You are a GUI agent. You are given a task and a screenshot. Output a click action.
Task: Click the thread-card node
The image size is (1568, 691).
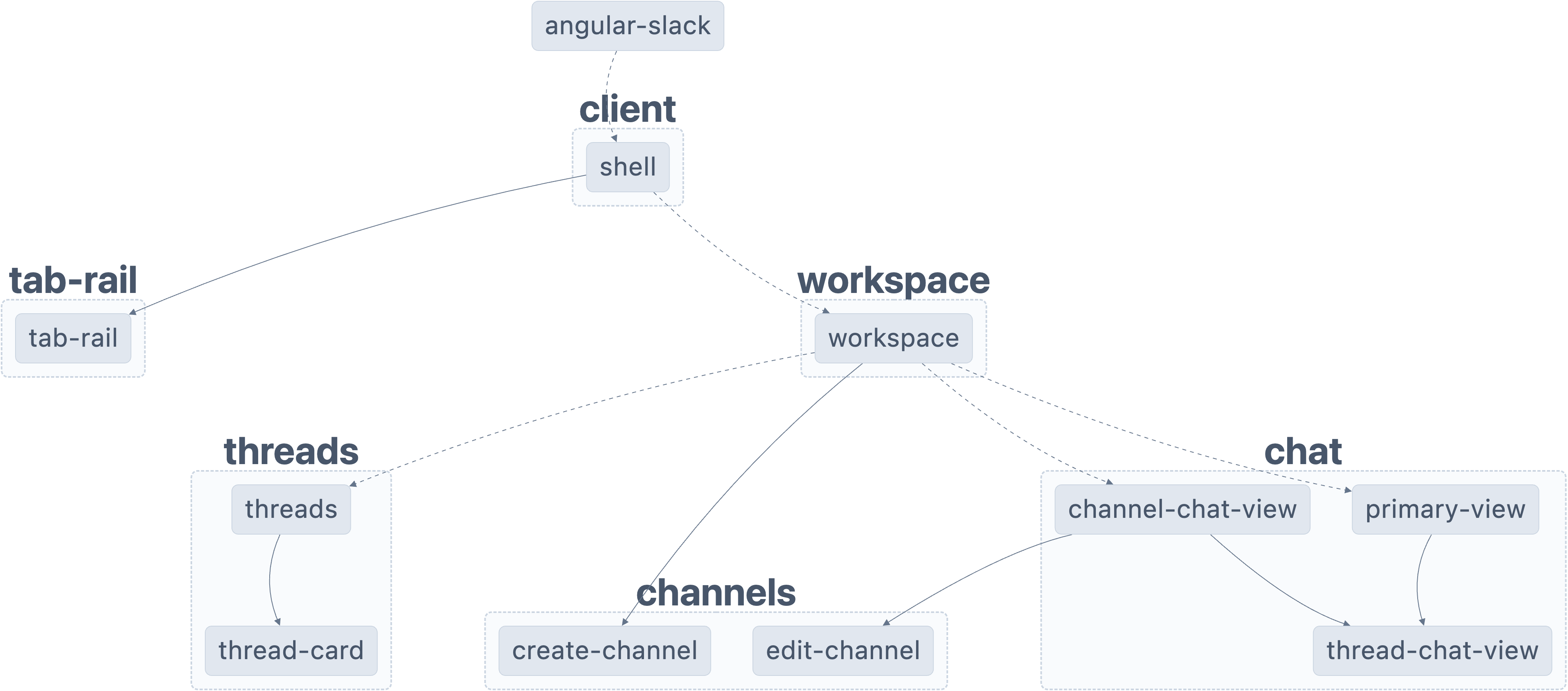pos(291,651)
